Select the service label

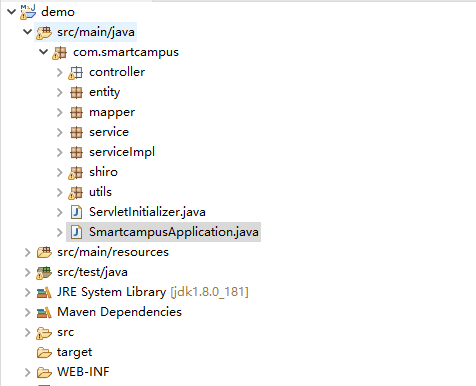109,132
